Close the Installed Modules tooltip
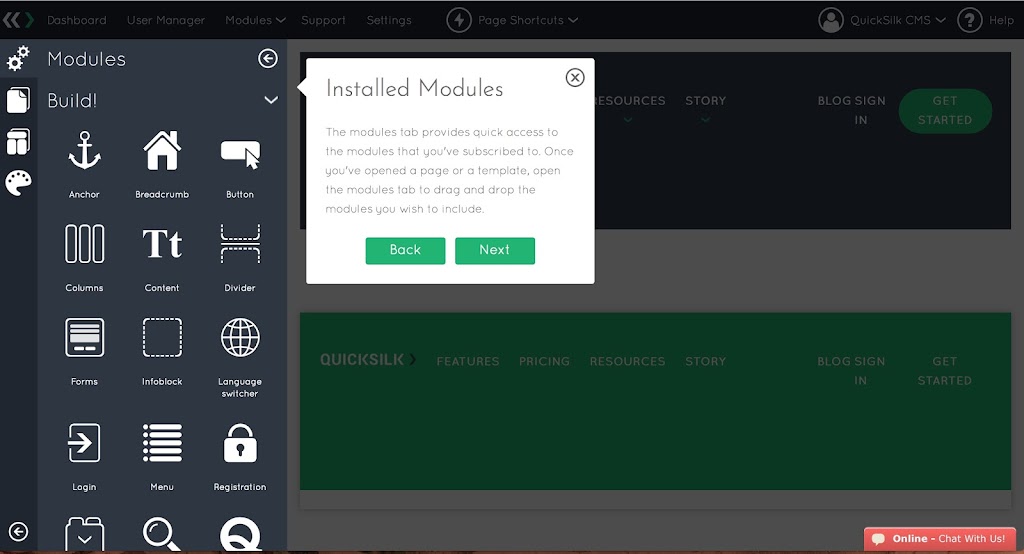 point(575,78)
